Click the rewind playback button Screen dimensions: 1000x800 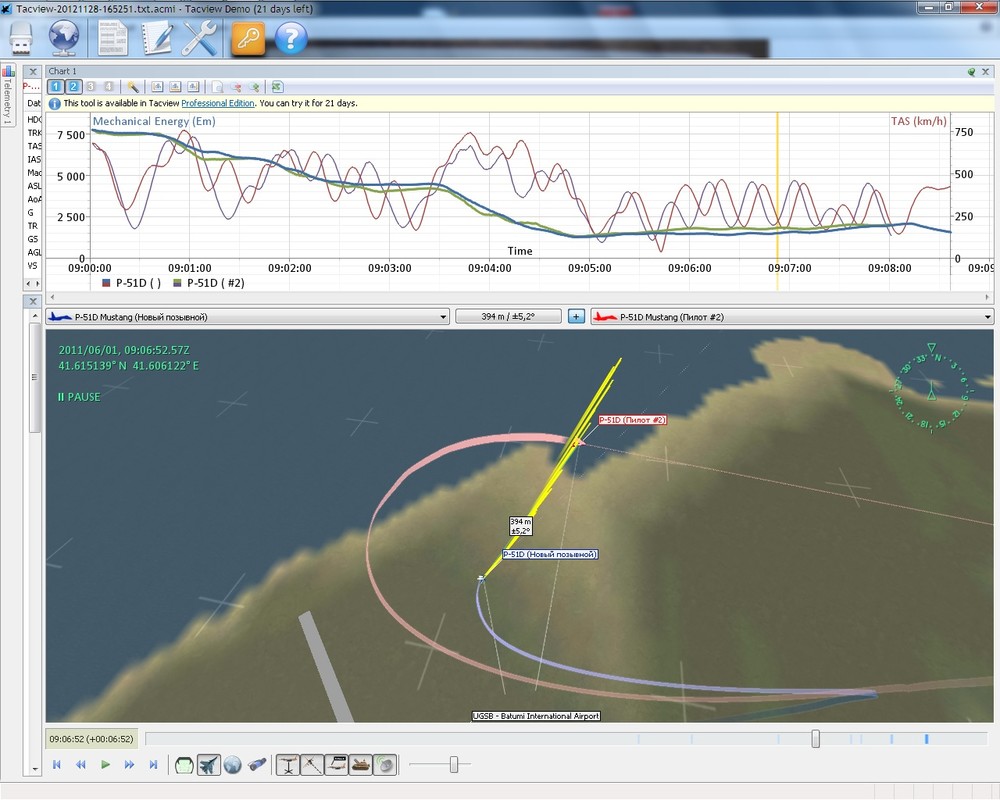(81, 764)
